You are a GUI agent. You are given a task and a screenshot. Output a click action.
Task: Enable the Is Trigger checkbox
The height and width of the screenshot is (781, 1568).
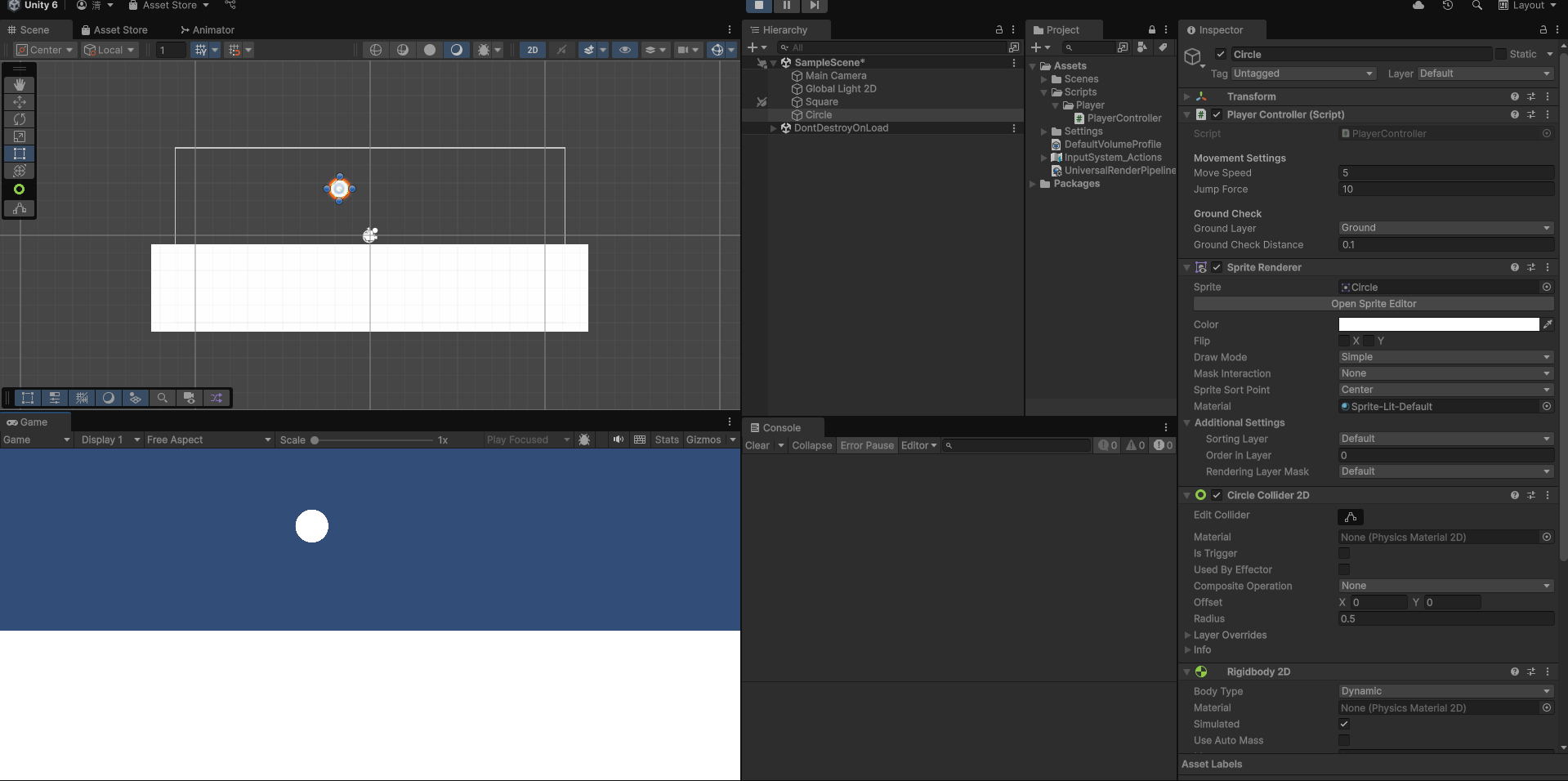click(1344, 553)
